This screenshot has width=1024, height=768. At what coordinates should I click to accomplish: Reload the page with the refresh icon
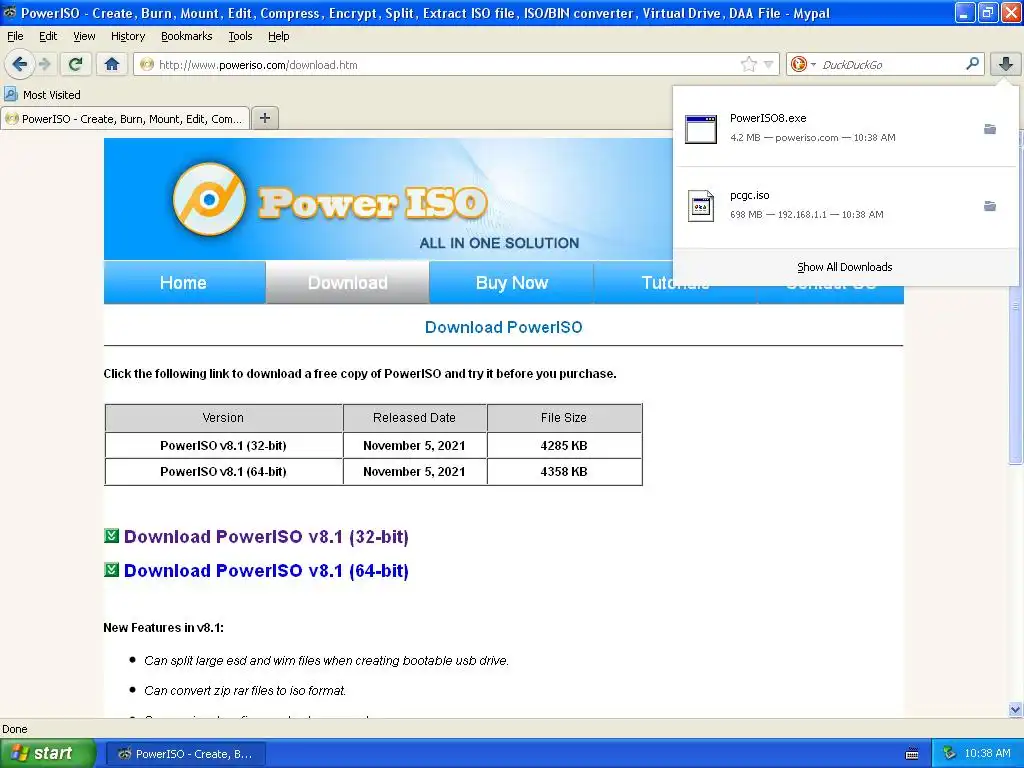(x=76, y=64)
